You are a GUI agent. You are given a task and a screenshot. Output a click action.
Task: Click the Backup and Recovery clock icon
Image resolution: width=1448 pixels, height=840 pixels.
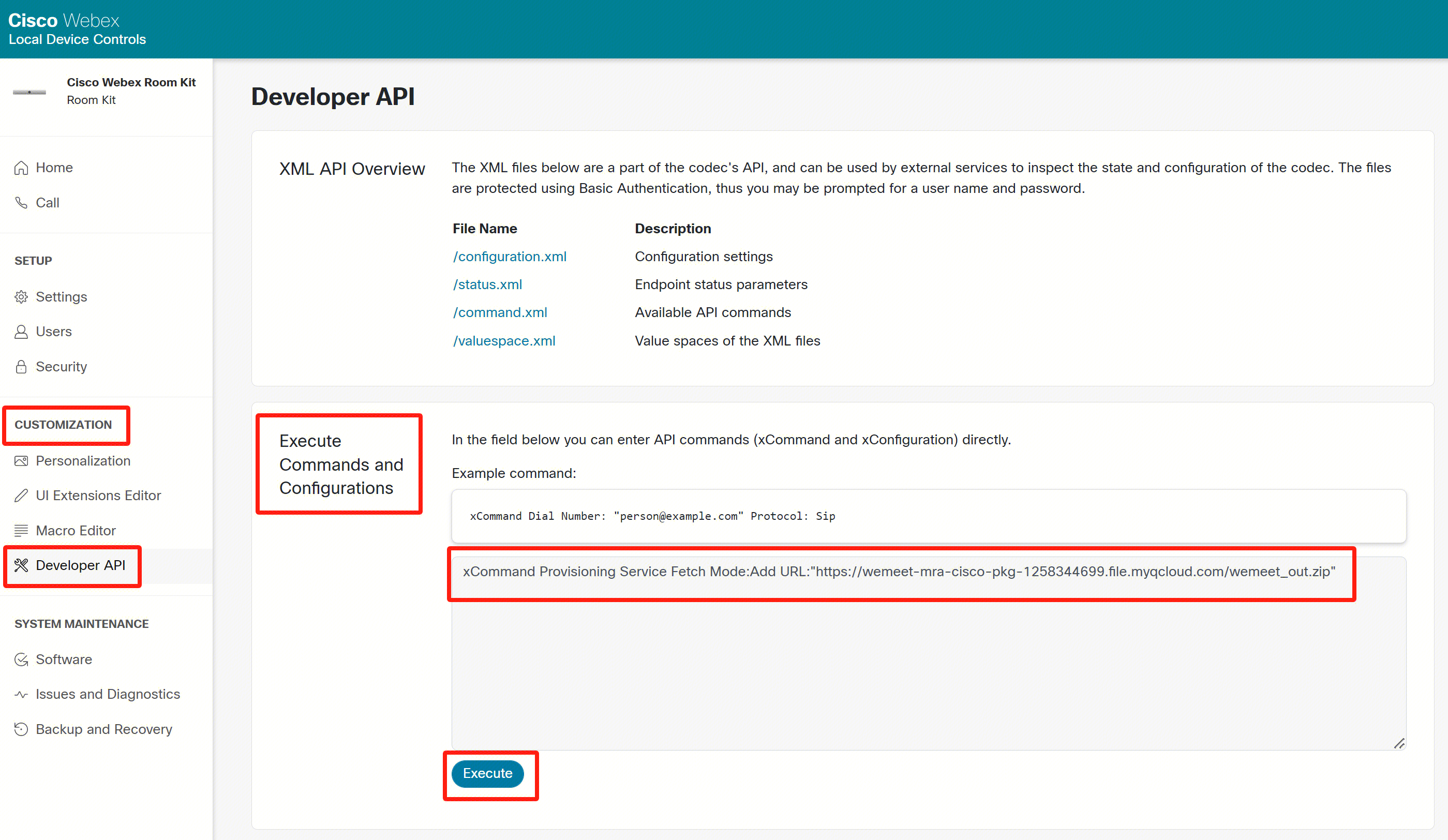(21, 729)
